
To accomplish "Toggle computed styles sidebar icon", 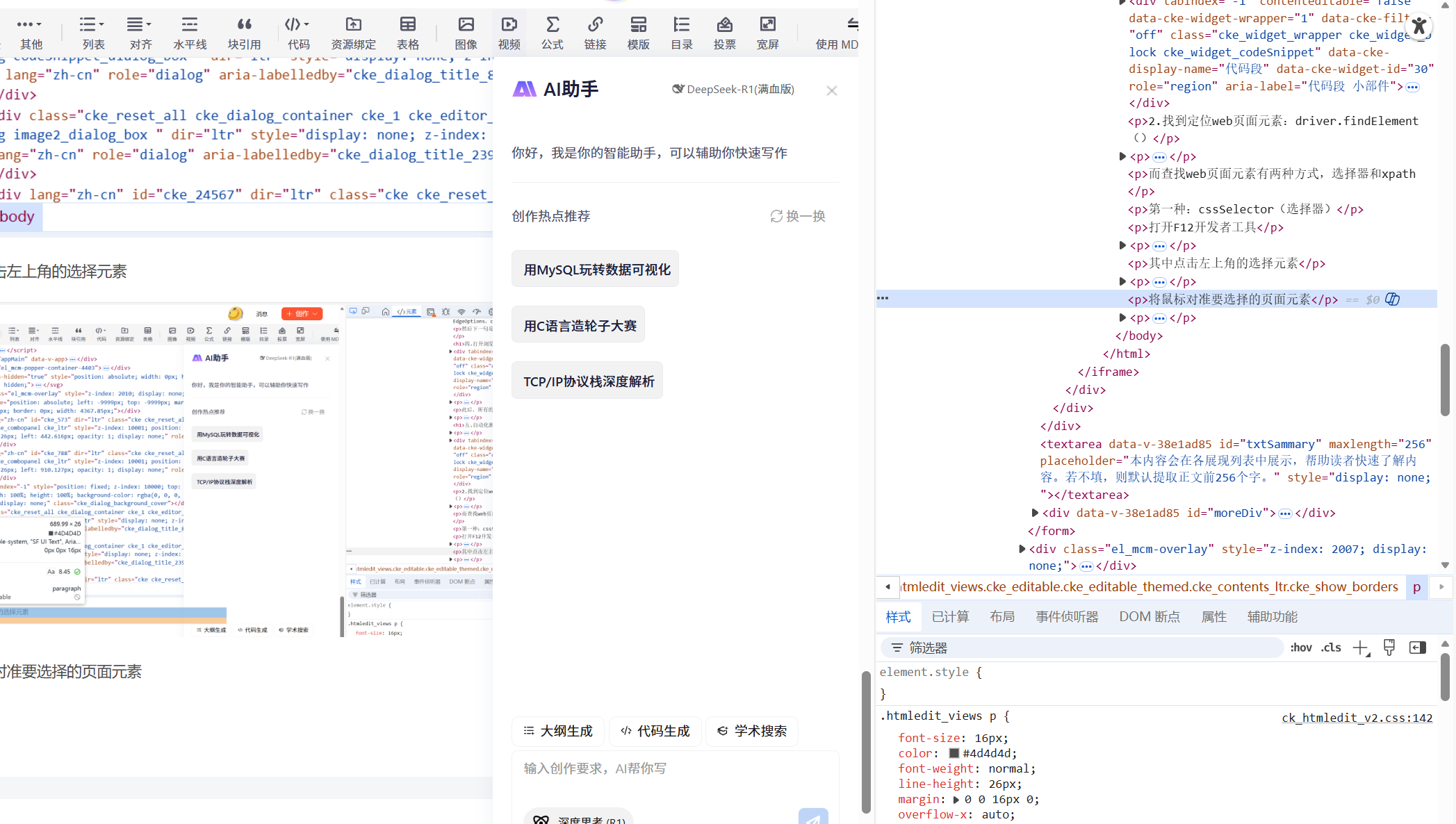I will coord(1417,648).
